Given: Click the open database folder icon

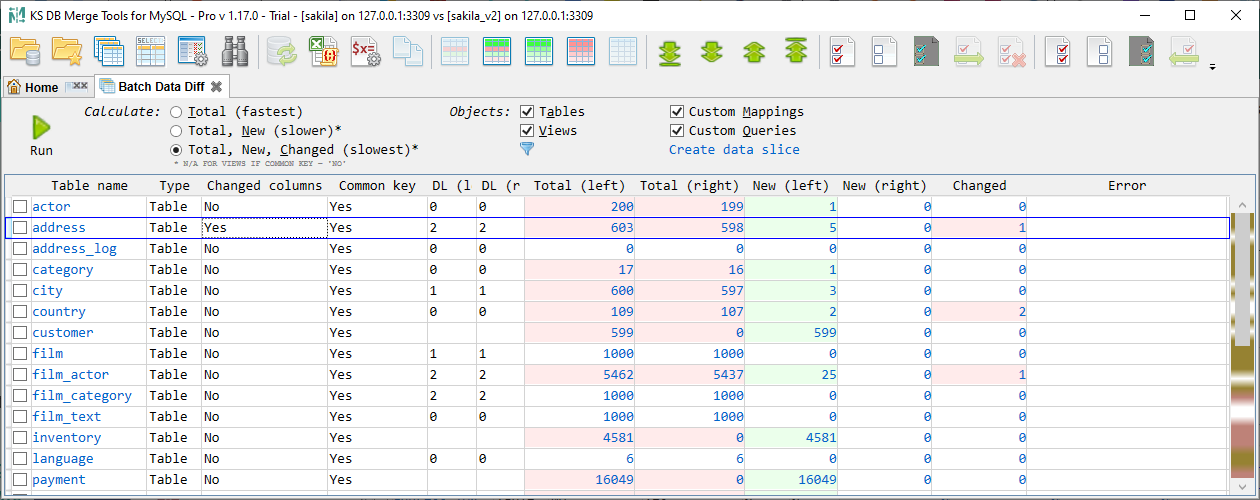Looking at the screenshot, I should point(25,50).
